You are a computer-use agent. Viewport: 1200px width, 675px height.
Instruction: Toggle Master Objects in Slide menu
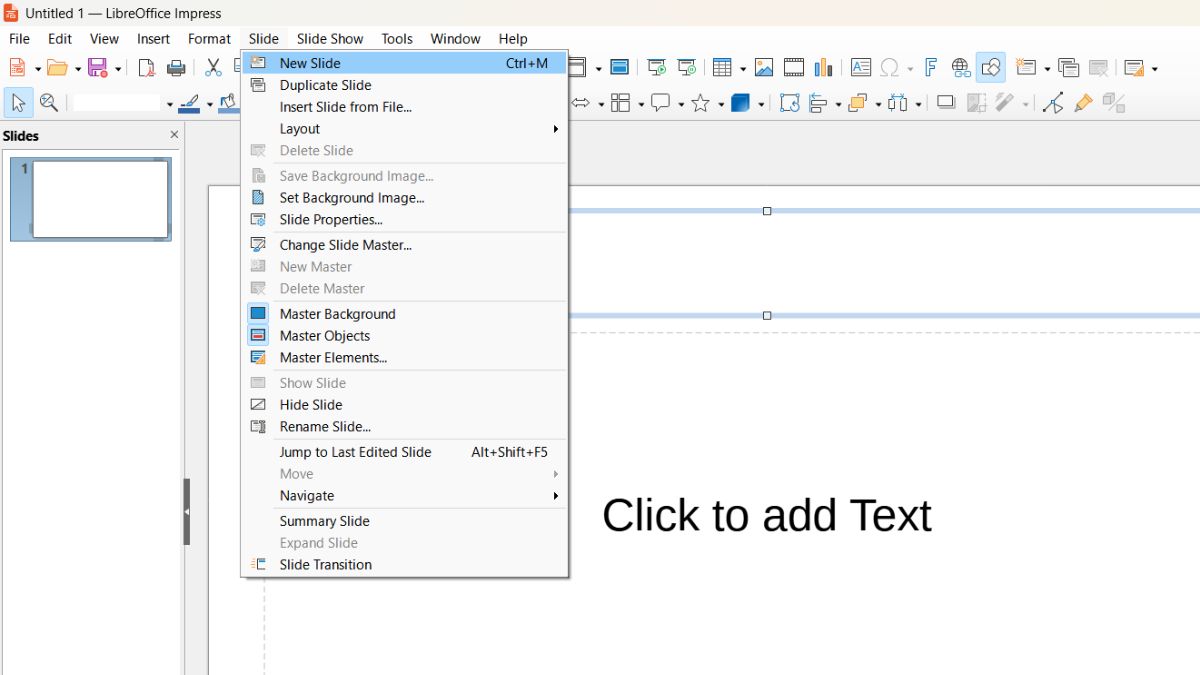[x=405, y=336]
